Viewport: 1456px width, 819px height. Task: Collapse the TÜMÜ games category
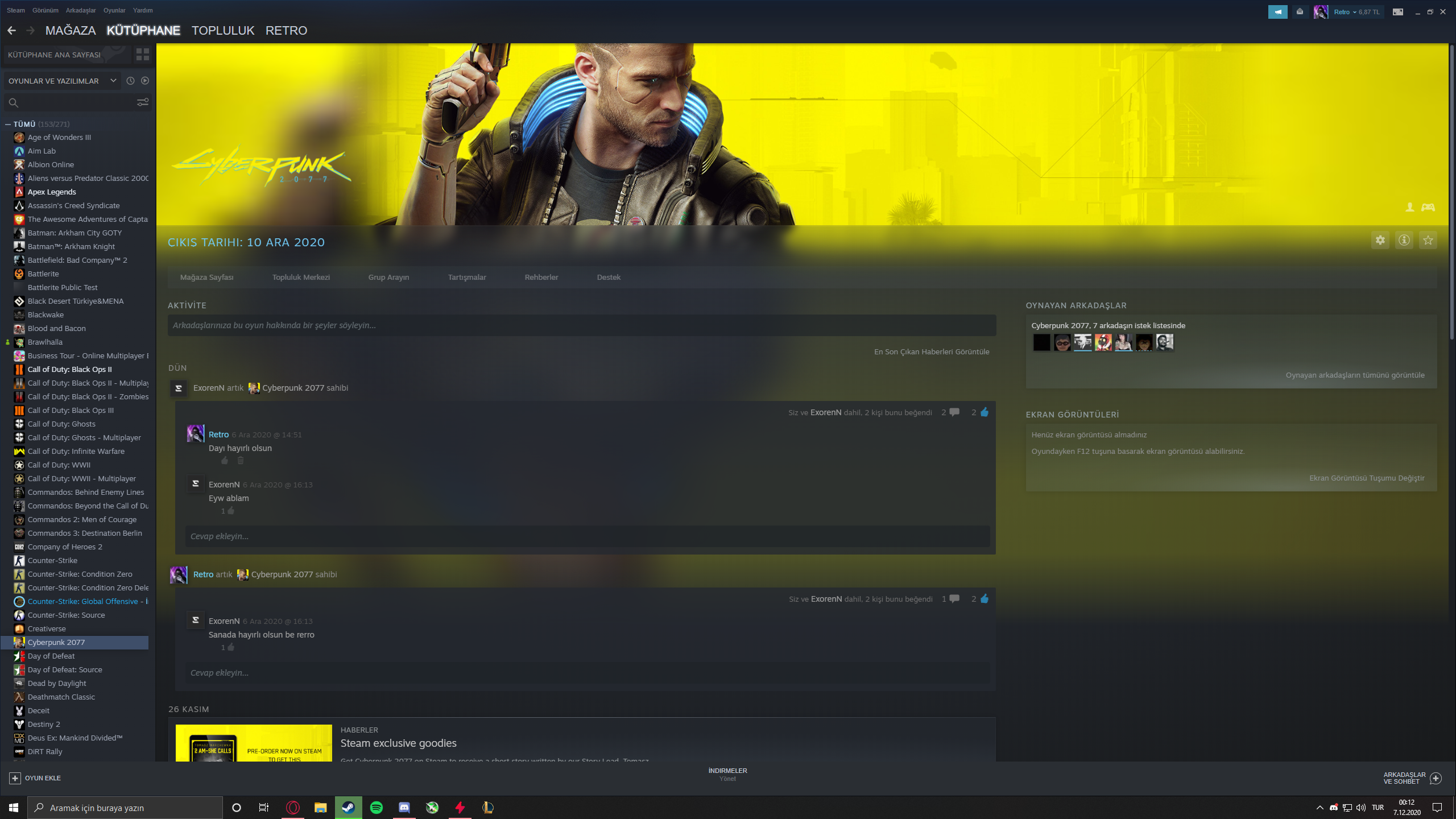tap(8, 124)
